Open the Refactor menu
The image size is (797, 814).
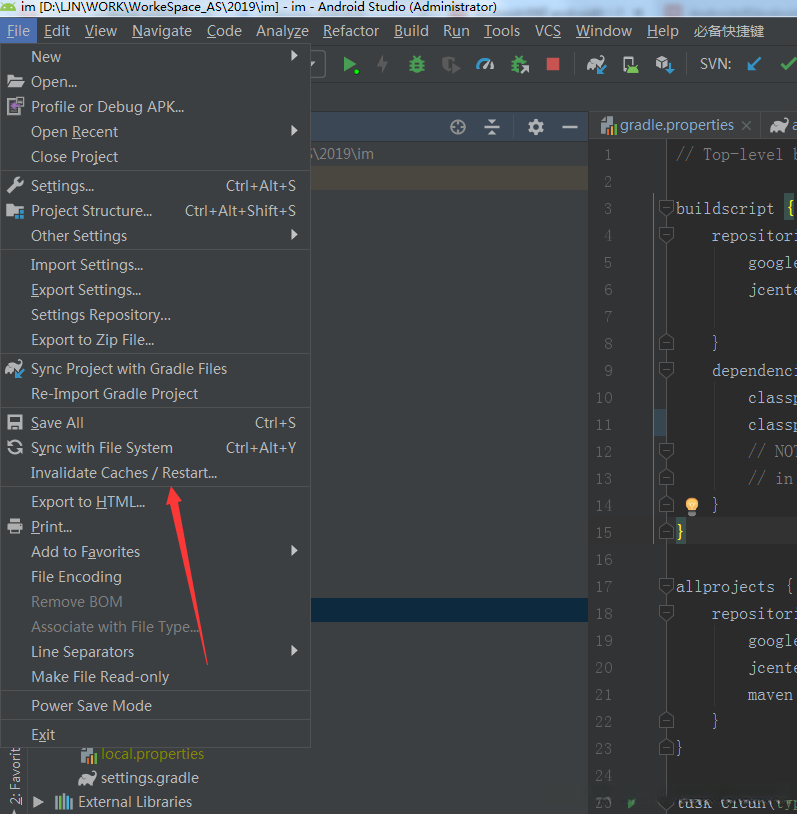(x=350, y=31)
